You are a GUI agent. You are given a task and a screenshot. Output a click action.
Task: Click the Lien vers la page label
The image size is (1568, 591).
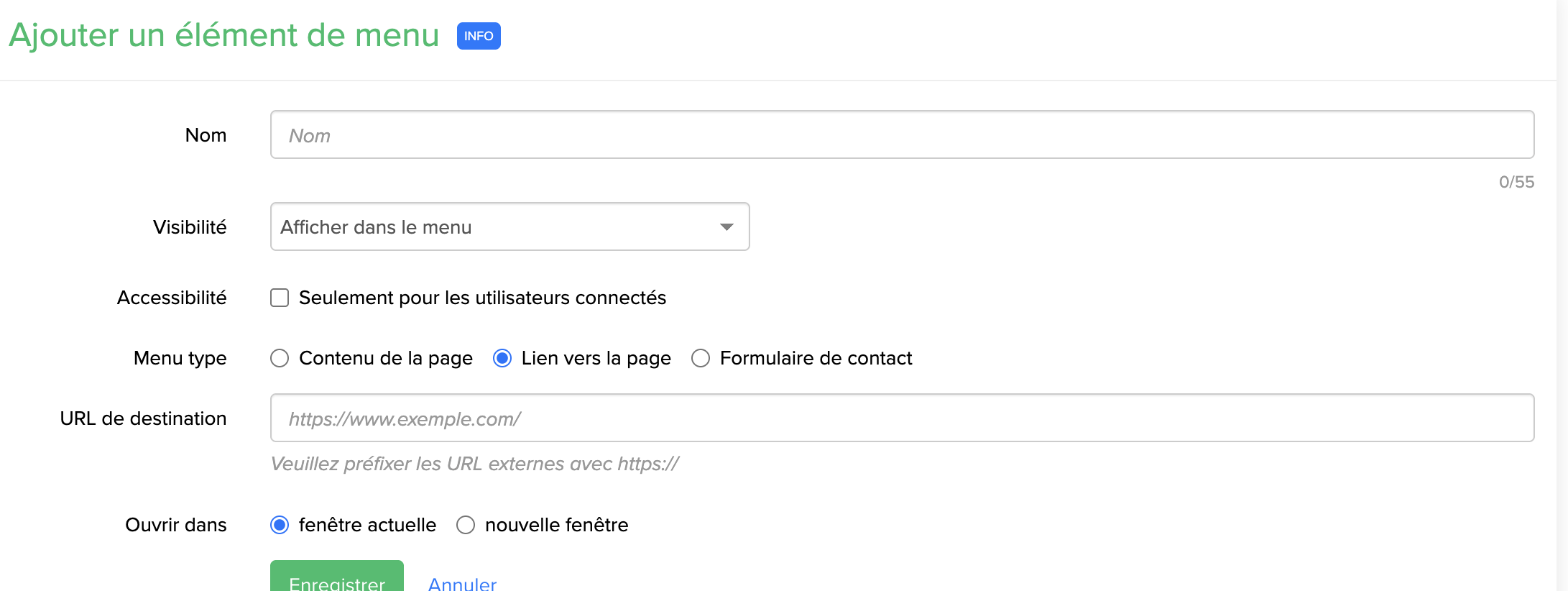(596, 358)
